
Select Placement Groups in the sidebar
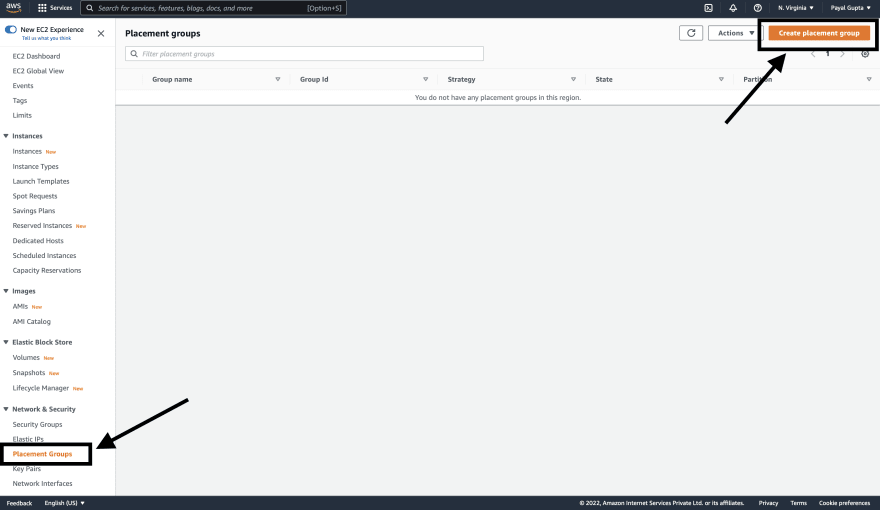point(42,454)
